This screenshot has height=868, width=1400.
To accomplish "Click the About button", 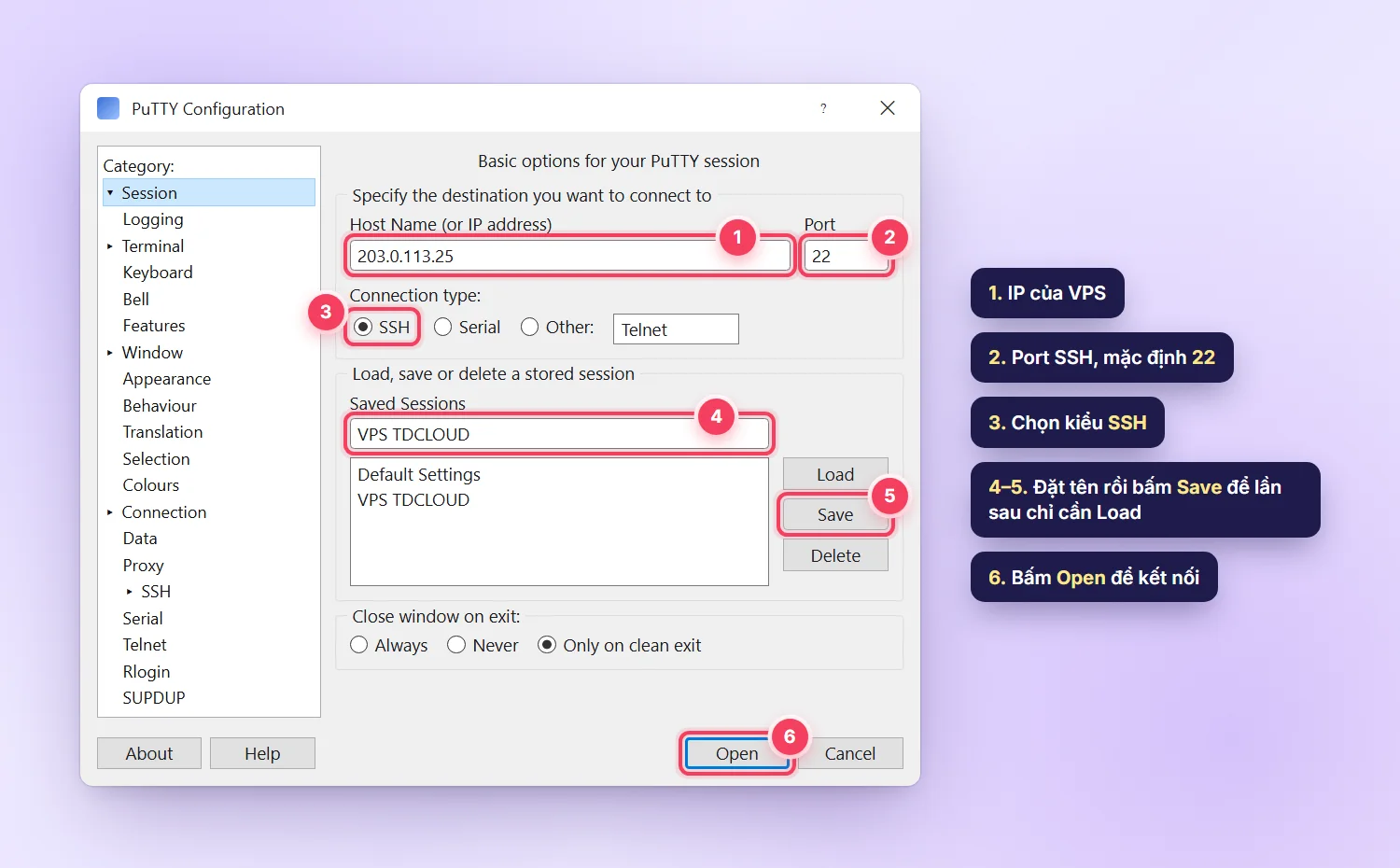I will [149, 753].
